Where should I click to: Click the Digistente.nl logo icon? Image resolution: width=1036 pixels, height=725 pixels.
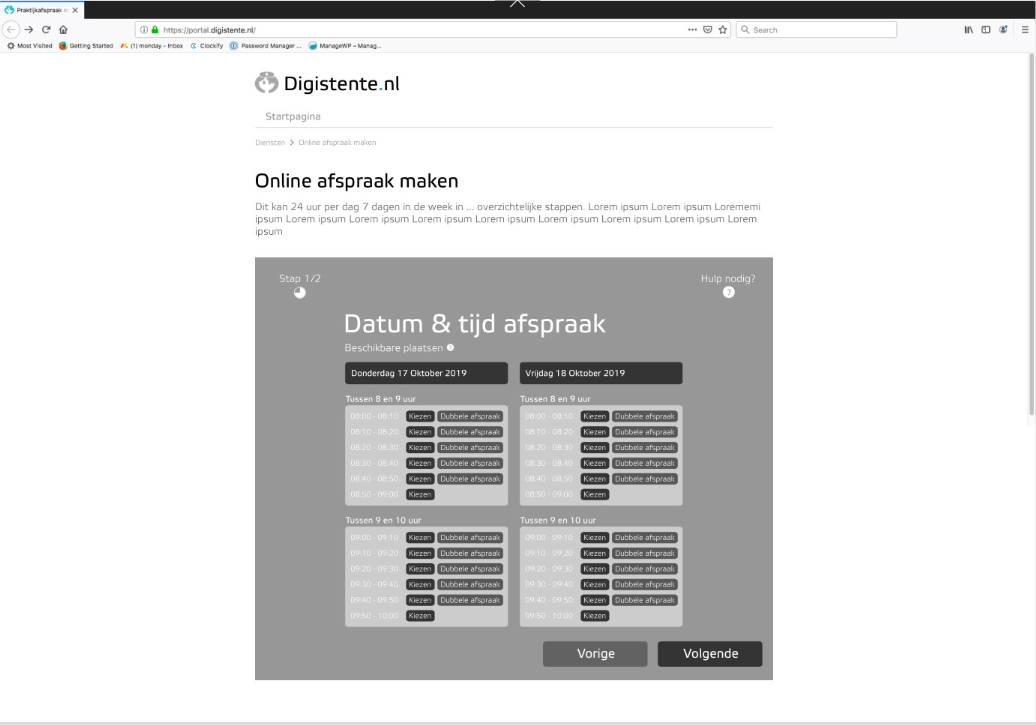[x=267, y=84]
